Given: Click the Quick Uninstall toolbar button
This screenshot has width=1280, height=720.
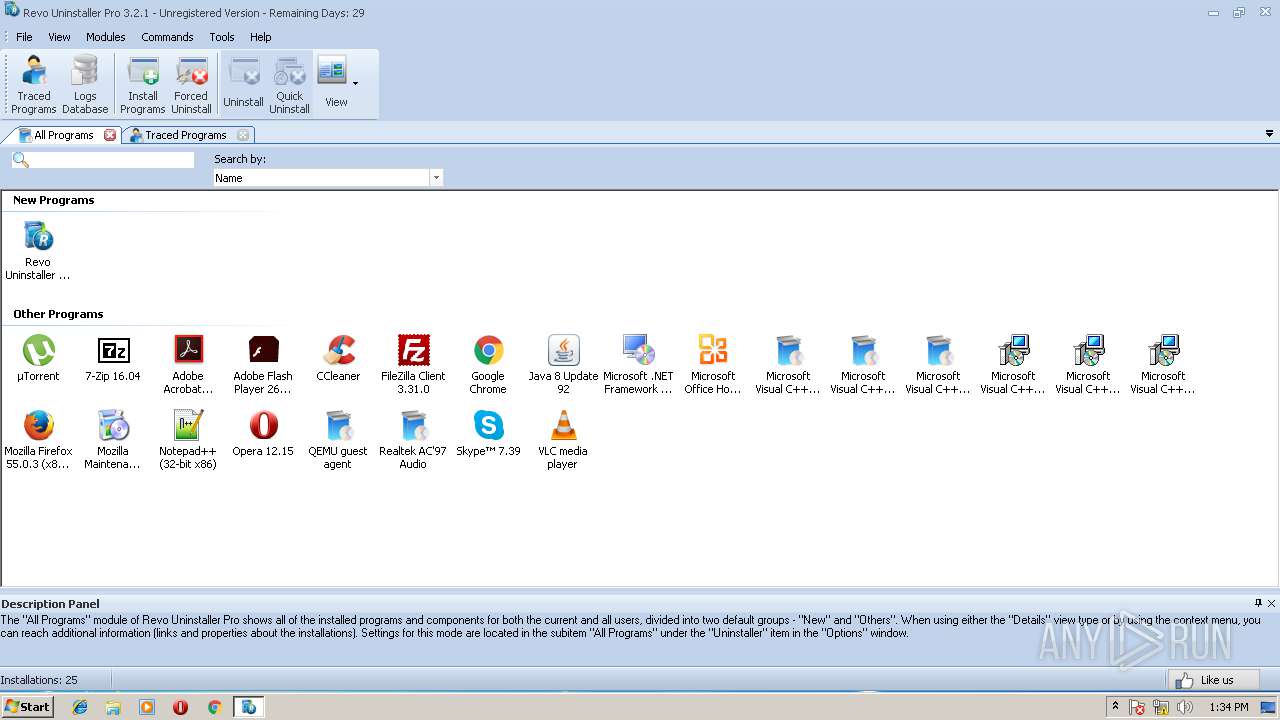Looking at the screenshot, I should 289,85.
